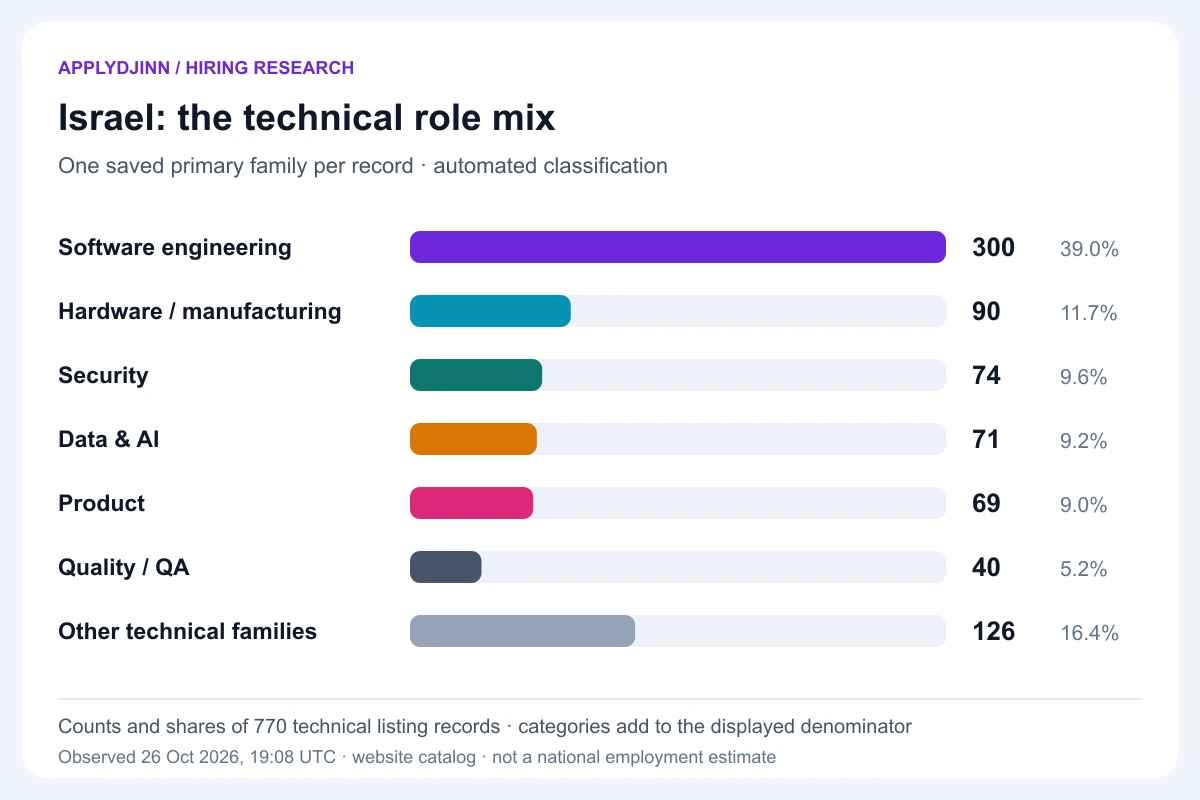Click the purple Software engineering bar
Viewport: 1200px width, 800px height.
[678, 247]
